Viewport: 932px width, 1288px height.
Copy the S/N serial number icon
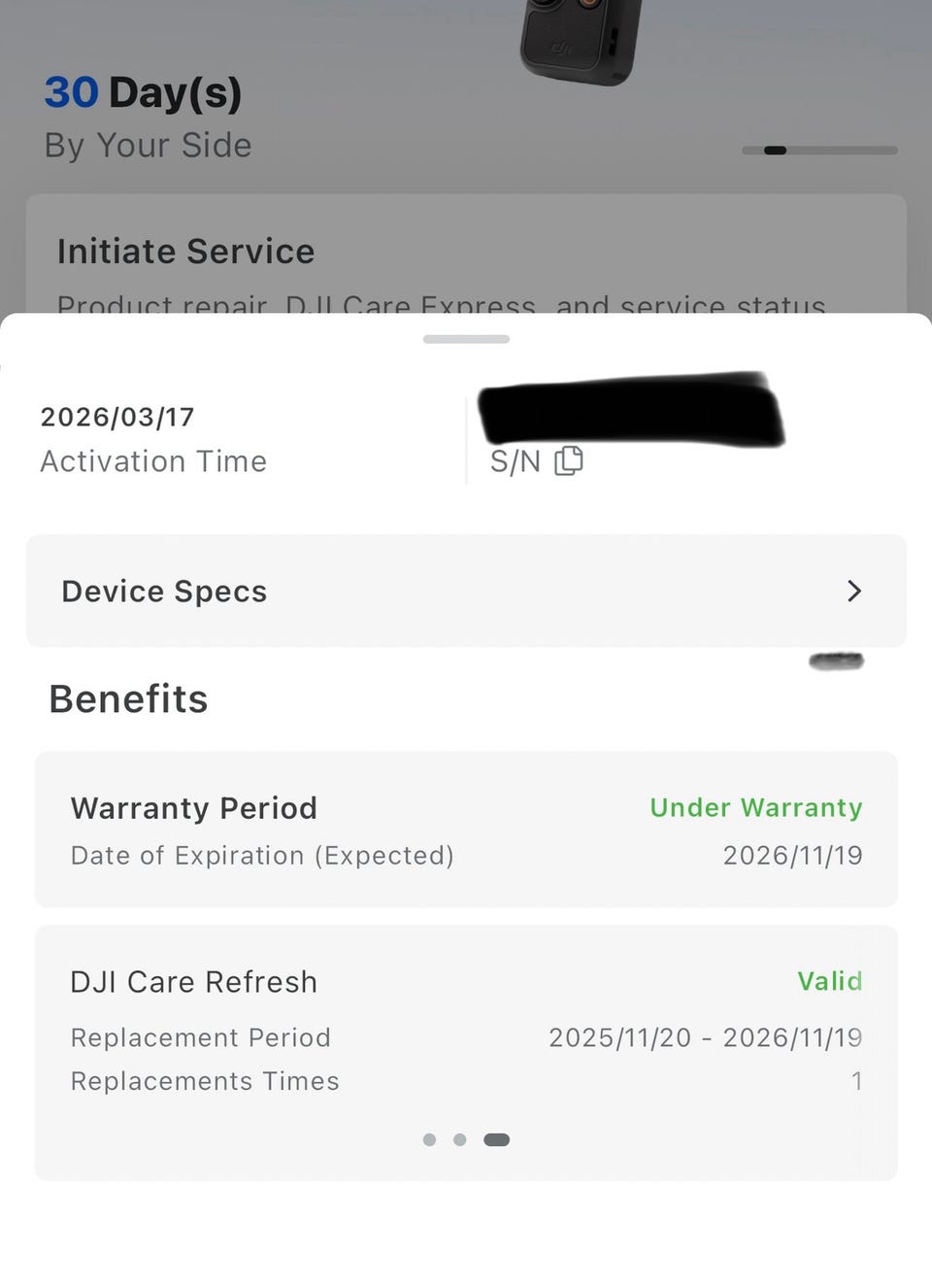pos(568,460)
